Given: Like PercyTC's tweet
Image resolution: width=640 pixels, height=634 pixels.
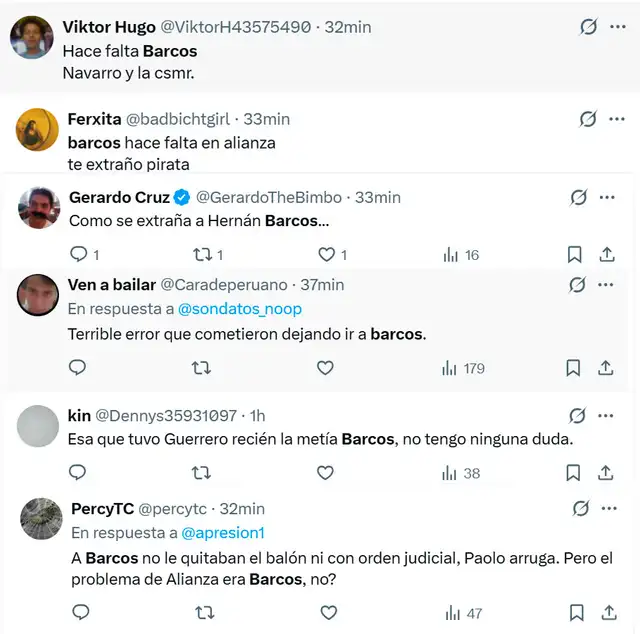Looking at the screenshot, I should (325, 613).
